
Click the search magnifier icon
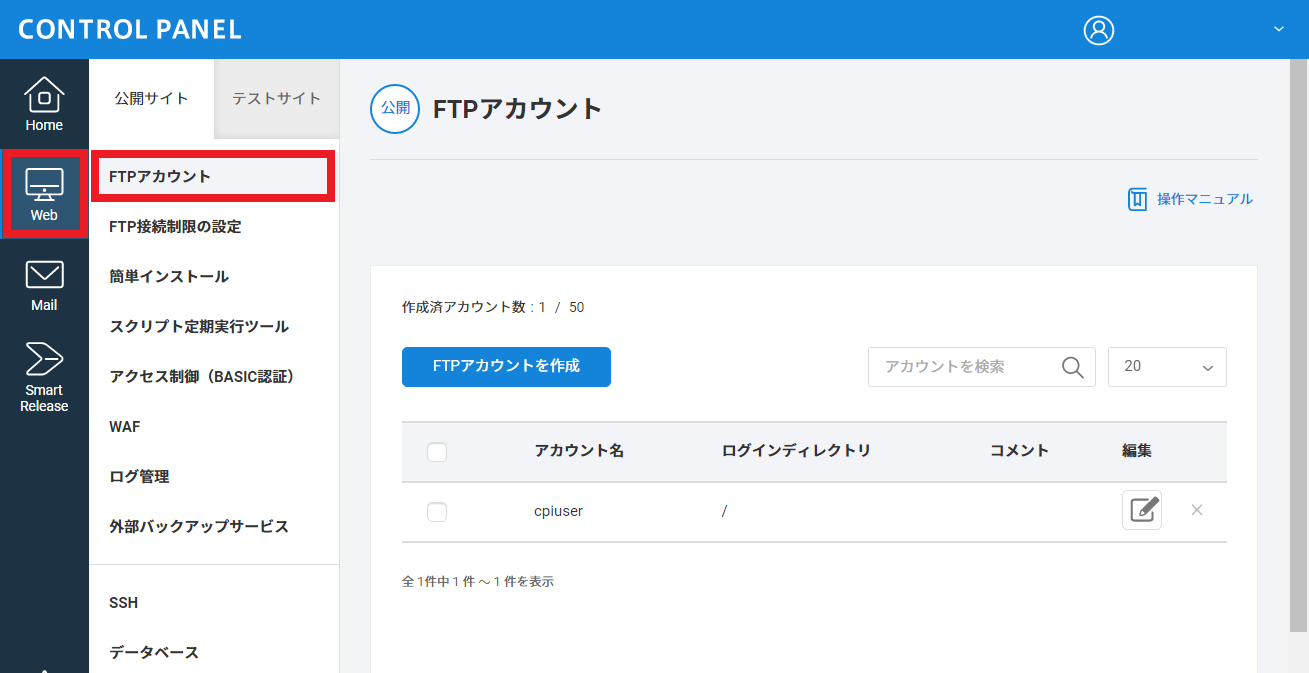pos(1073,367)
